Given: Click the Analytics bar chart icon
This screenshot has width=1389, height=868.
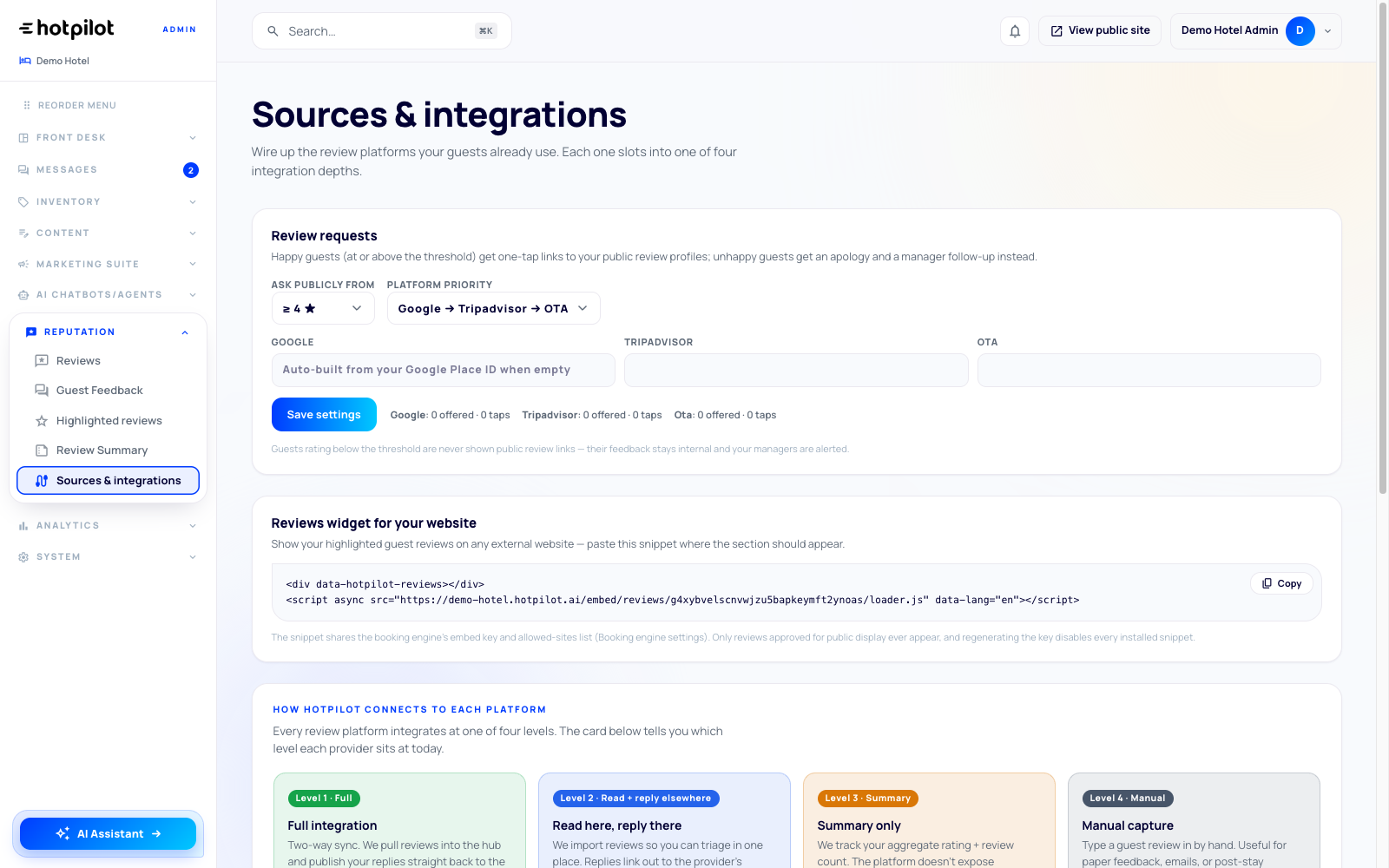Looking at the screenshot, I should [x=23, y=526].
